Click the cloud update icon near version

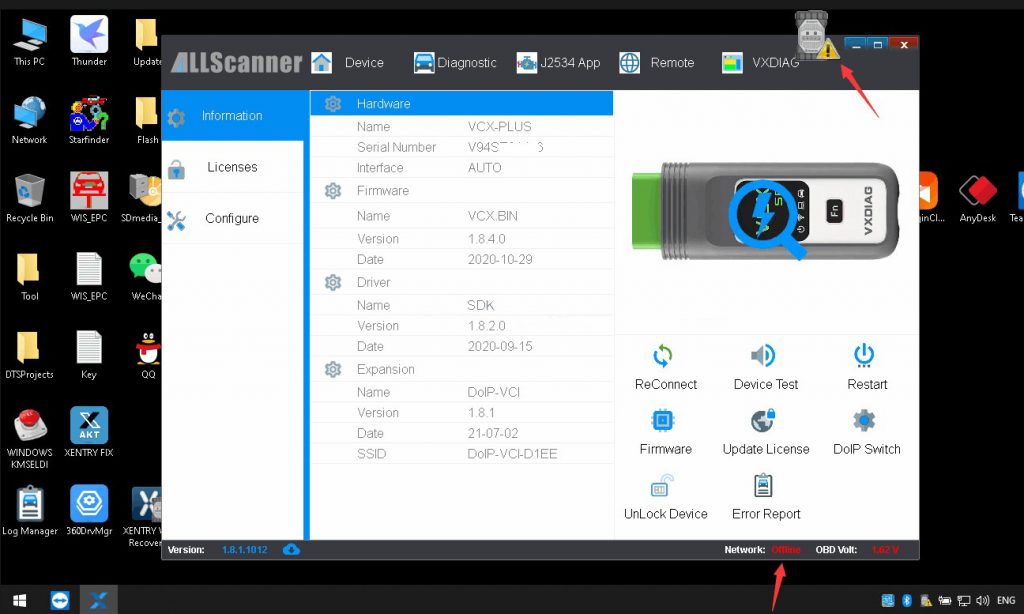291,549
